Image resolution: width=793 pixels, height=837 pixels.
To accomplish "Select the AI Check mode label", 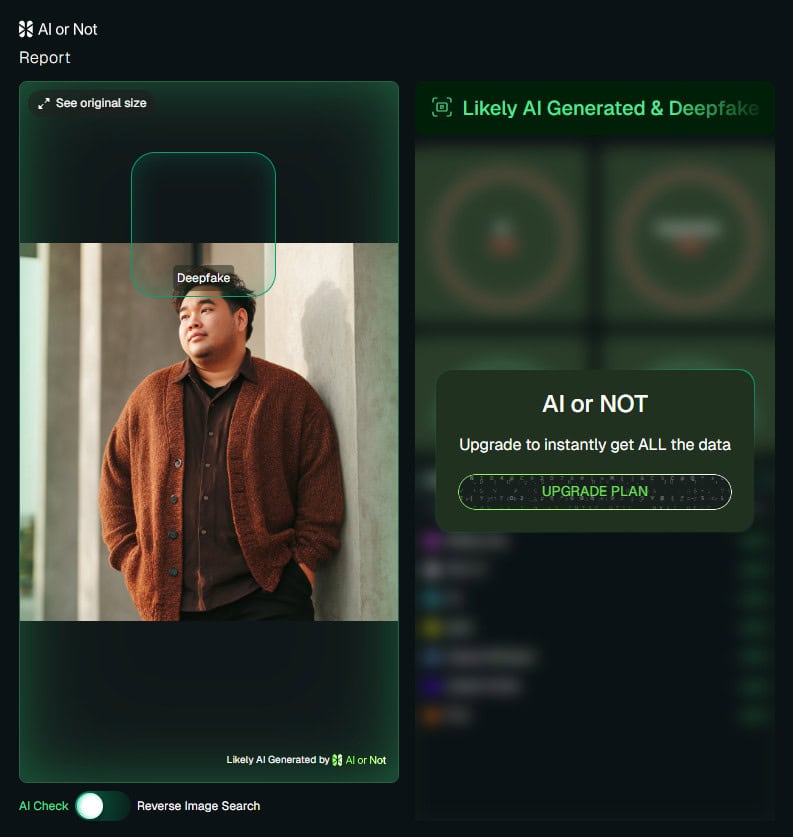I will 44,806.
